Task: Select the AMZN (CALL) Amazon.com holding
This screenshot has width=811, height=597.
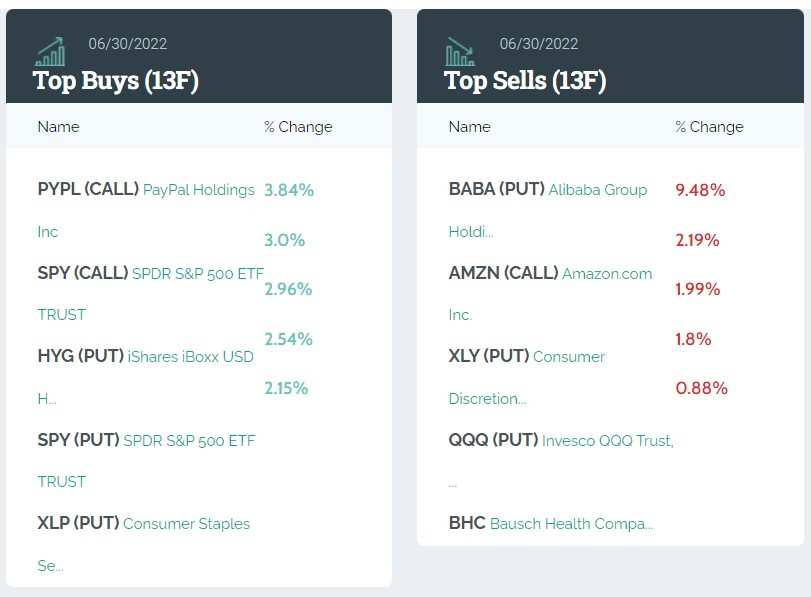Action: (x=550, y=293)
